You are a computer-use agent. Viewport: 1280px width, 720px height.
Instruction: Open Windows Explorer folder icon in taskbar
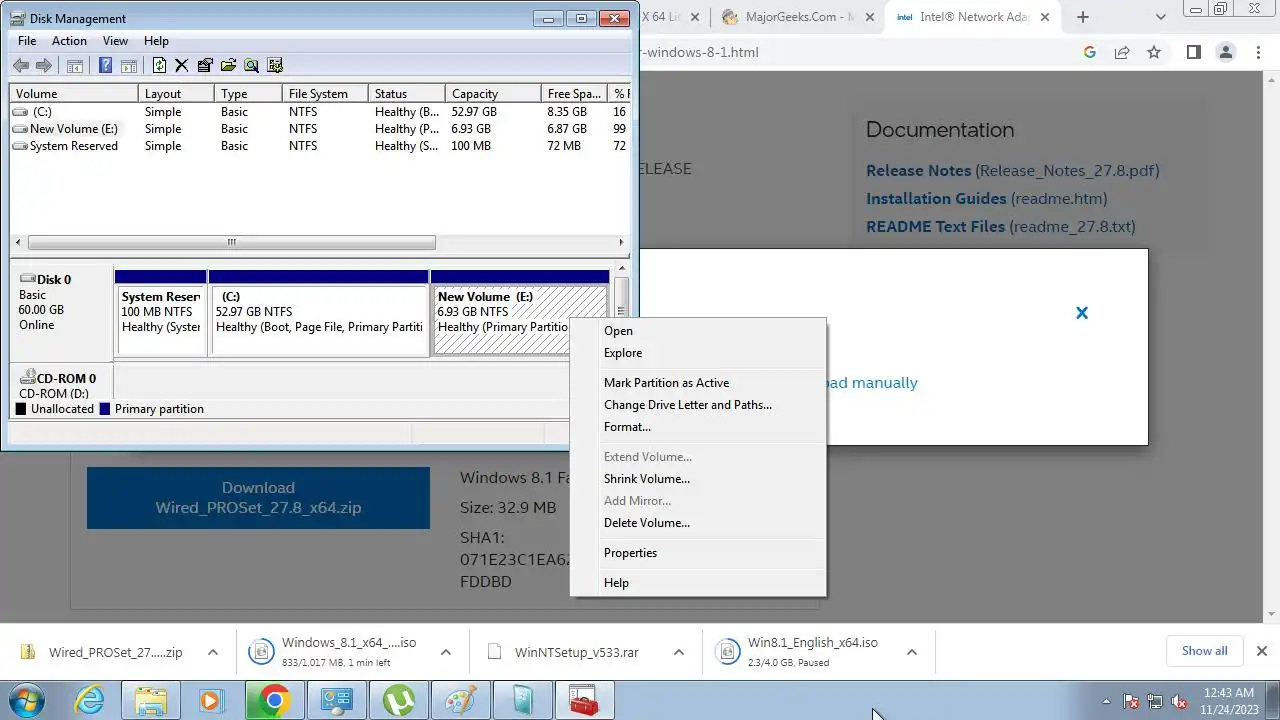(x=151, y=701)
